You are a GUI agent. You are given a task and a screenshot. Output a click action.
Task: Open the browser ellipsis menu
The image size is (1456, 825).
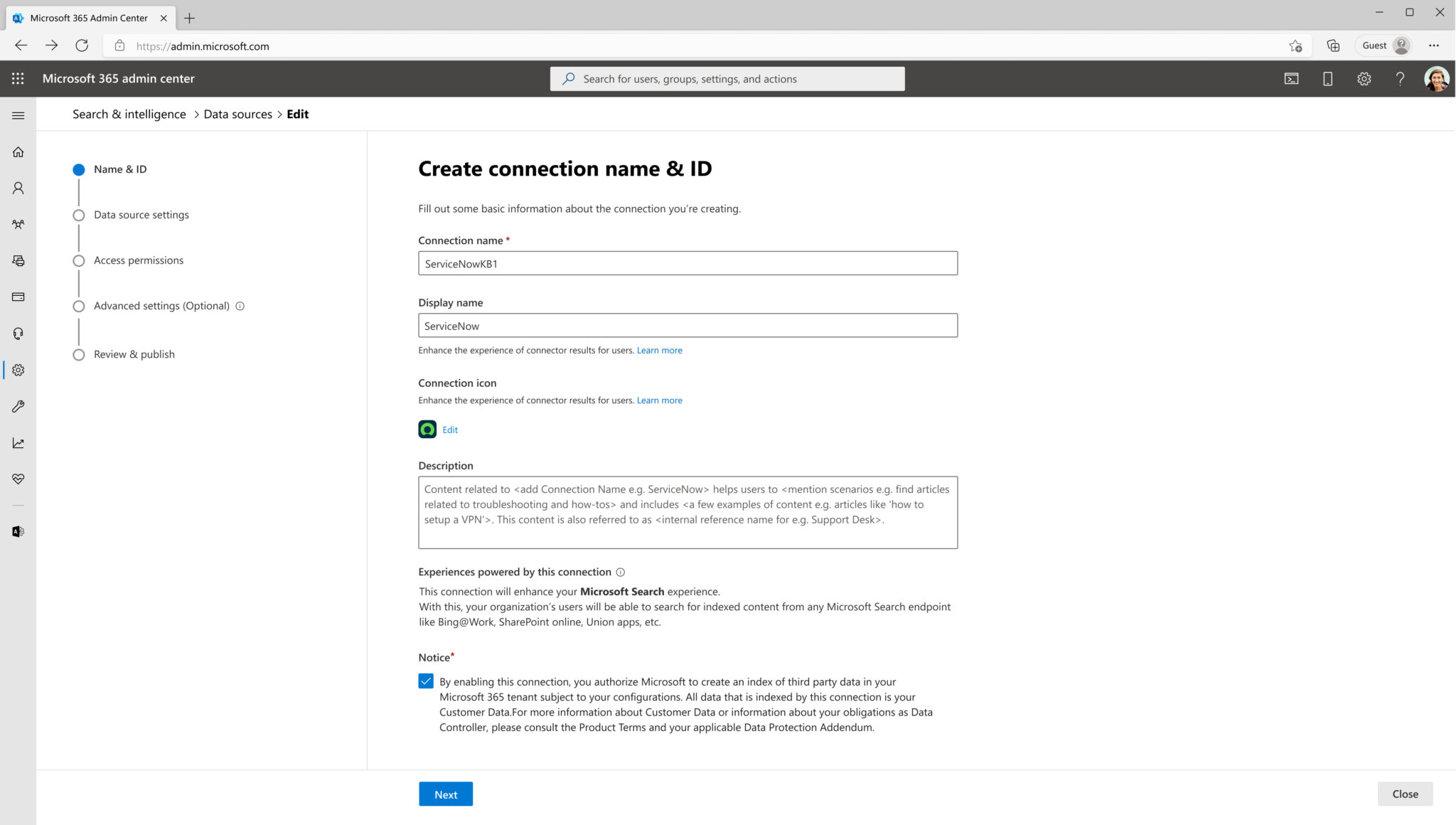point(1433,45)
